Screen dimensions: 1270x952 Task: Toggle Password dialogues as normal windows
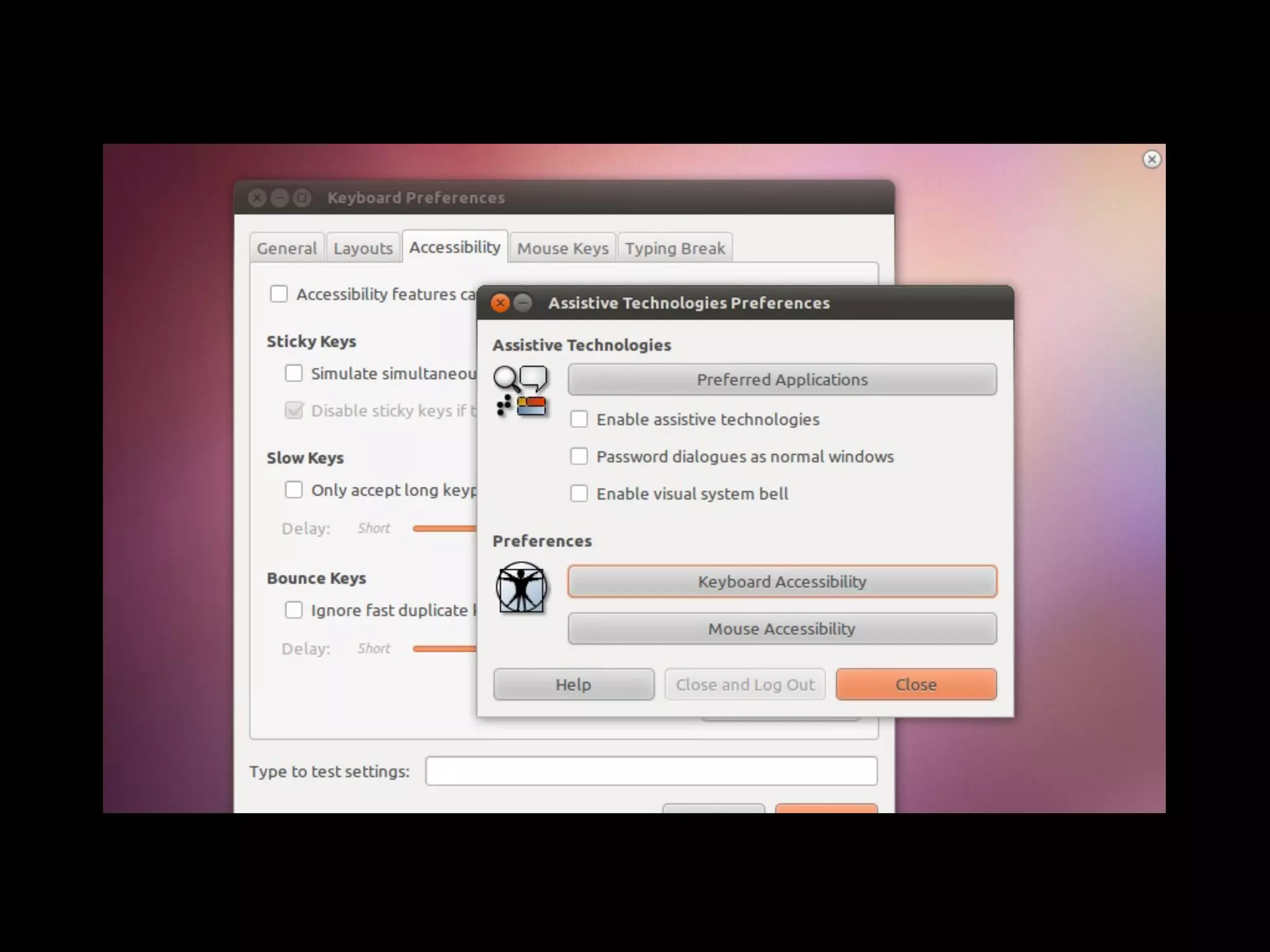(579, 457)
